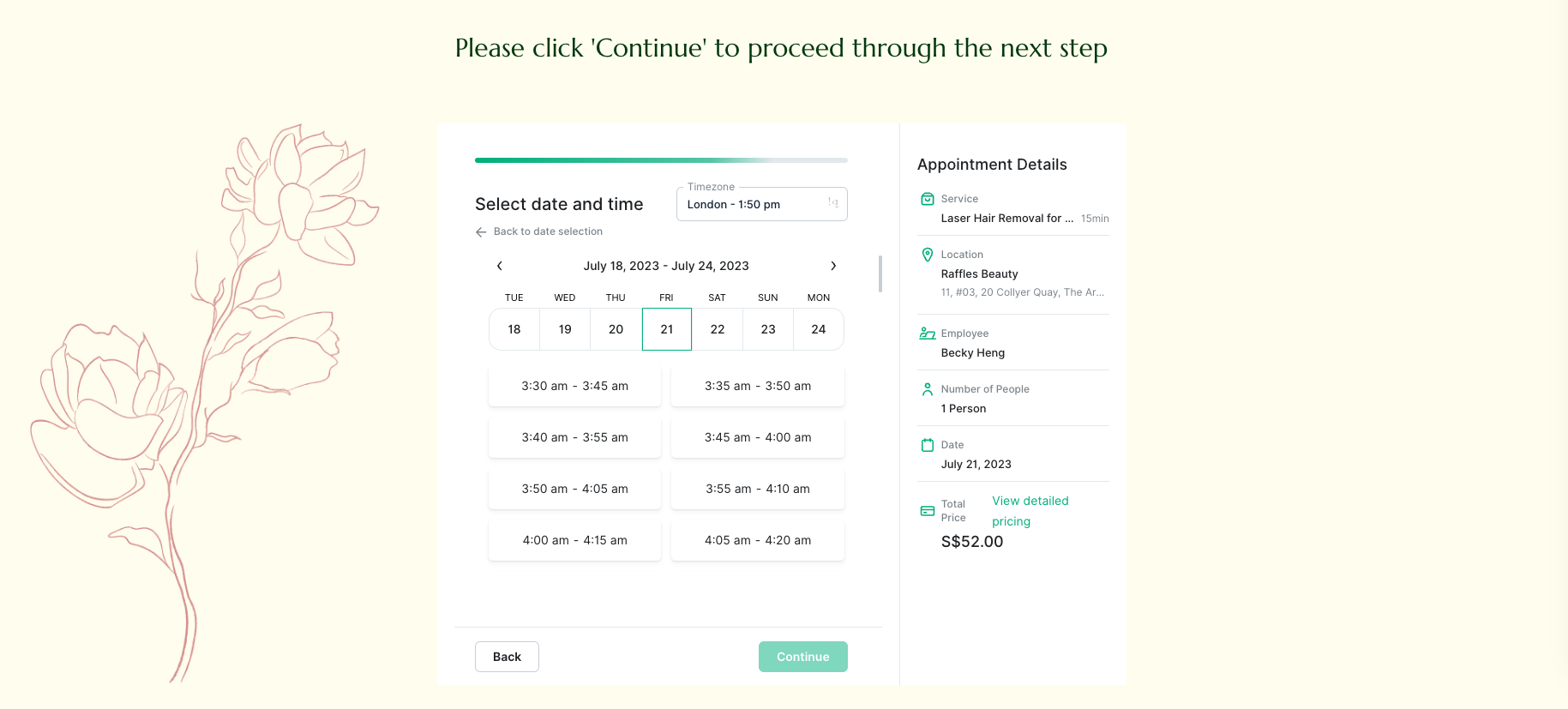The height and width of the screenshot is (709, 1568).
Task: Click the Location pin icon beside Raffles Beauty
Action: [x=927, y=254]
